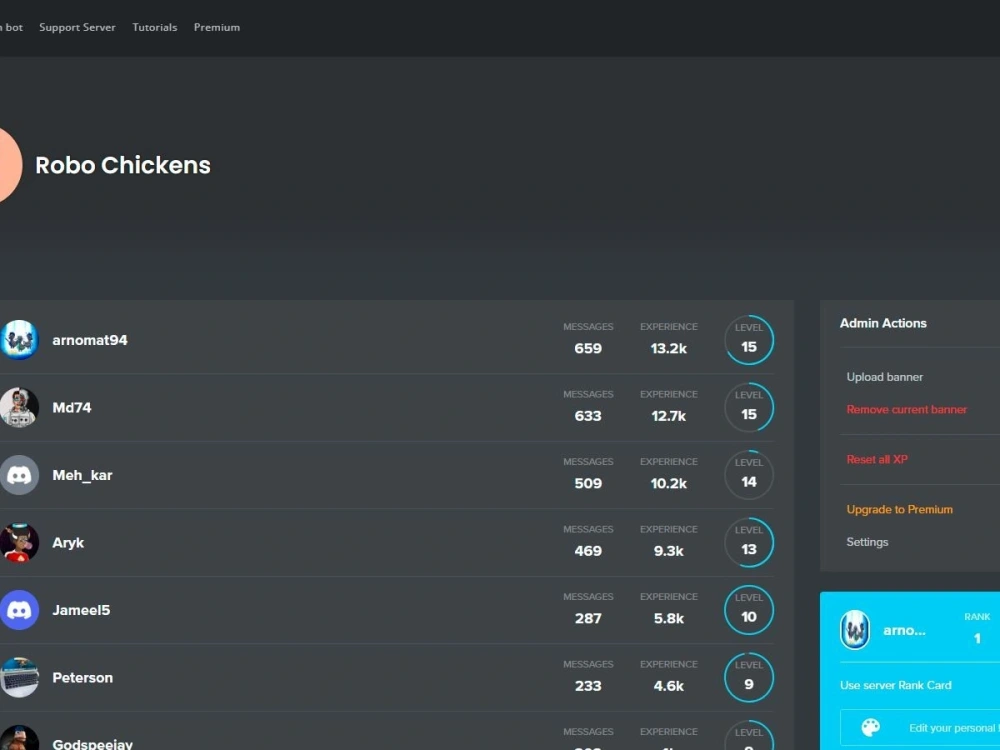This screenshot has height=750, width=1000.
Task: Click the 13.2k experience value
Action: click(x=668, y=348)
